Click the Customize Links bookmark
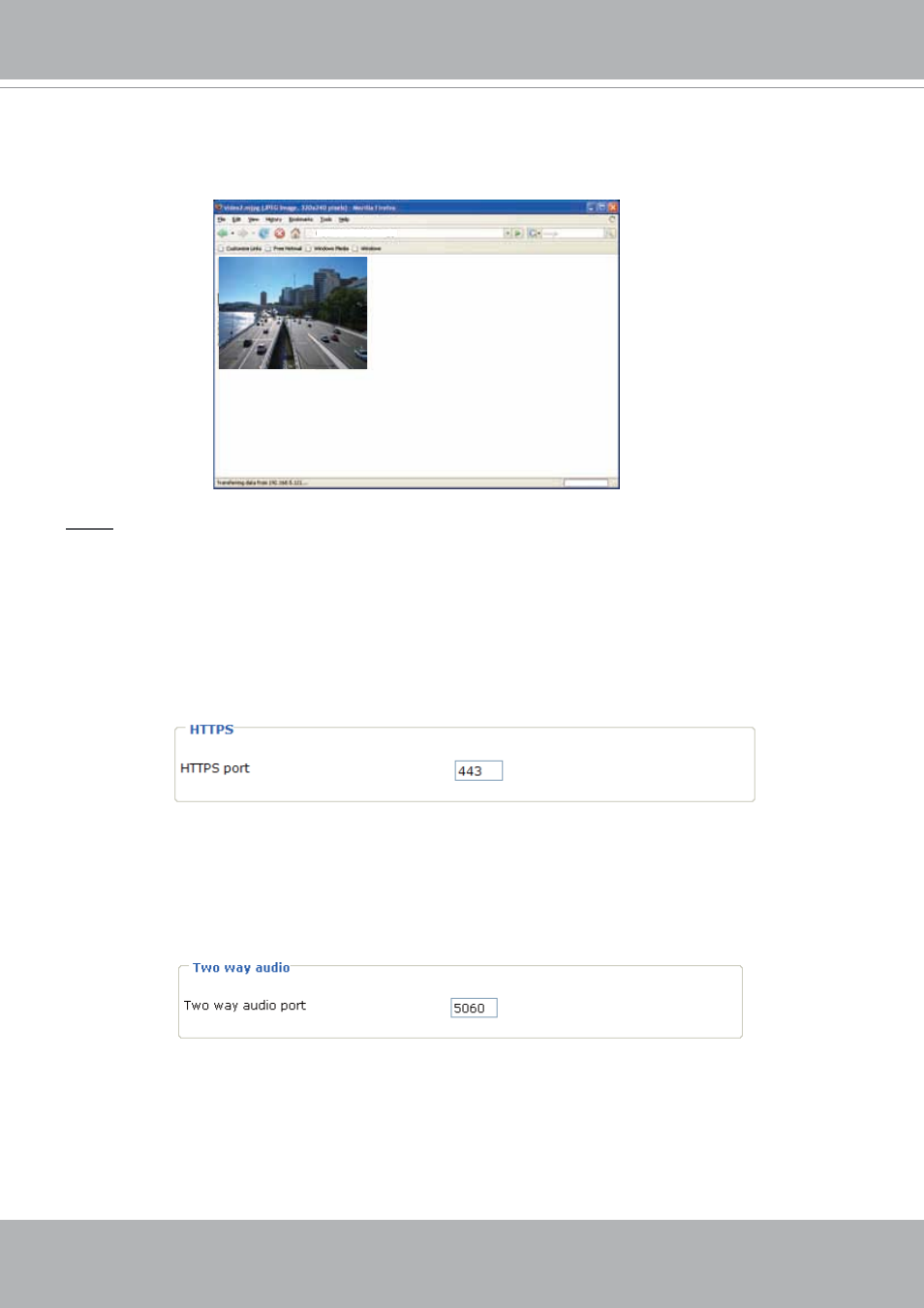 point(240,248)
